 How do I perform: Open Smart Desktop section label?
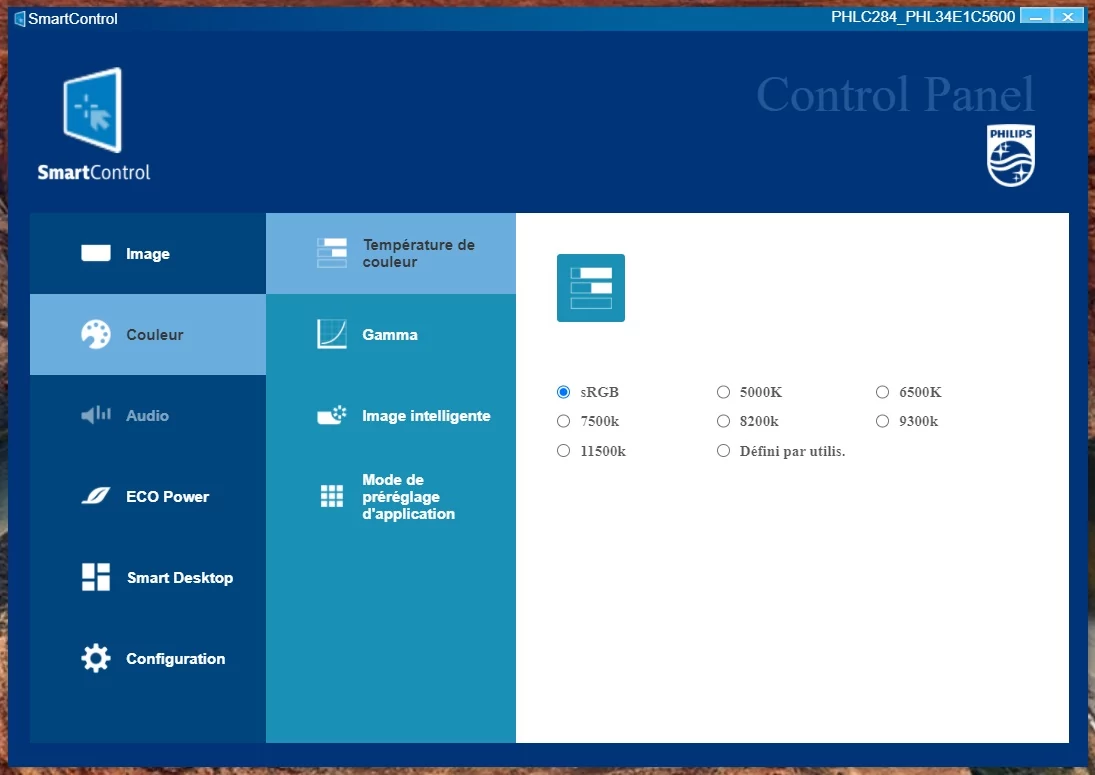click(x=180, y=577)
